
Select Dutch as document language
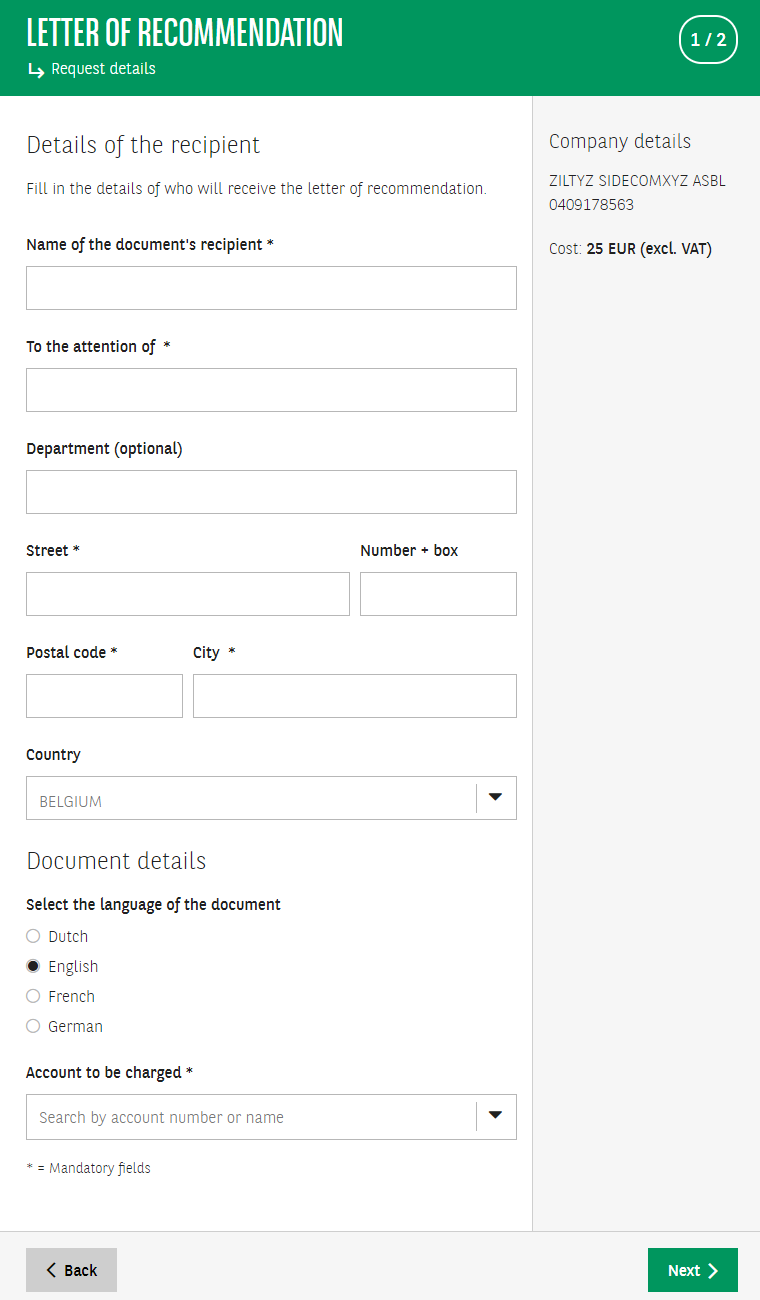33,937
